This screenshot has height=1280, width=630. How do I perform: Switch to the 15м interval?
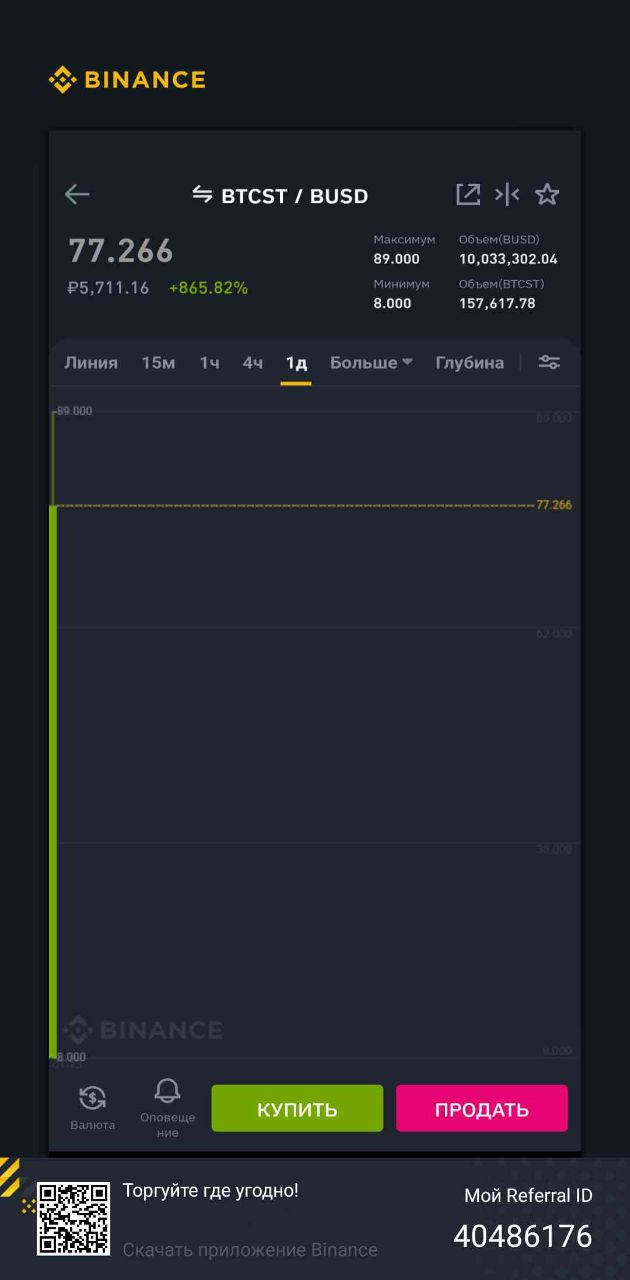[x=158, y=363]
